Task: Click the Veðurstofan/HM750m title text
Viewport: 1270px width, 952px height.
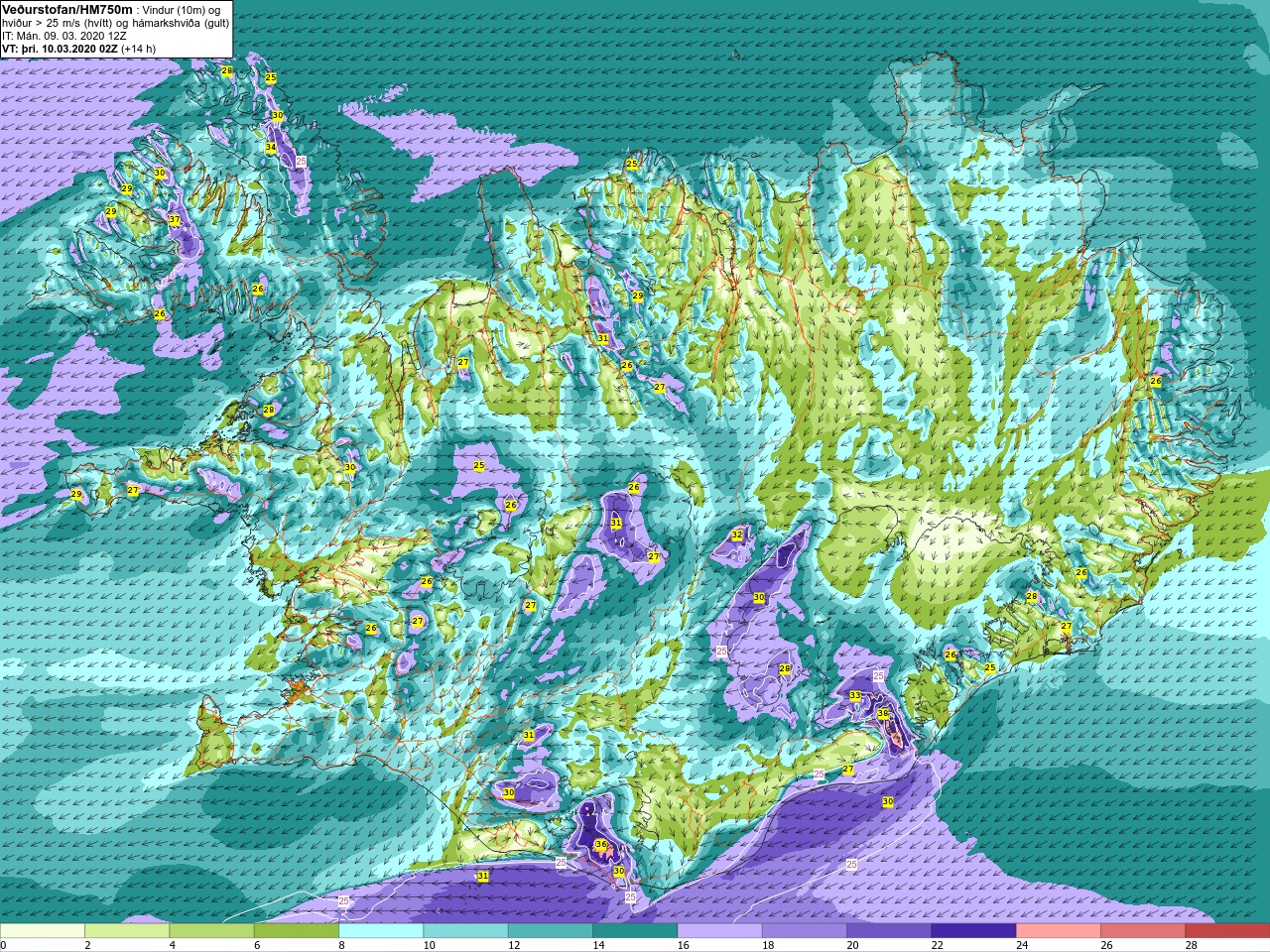Action: 67,8
